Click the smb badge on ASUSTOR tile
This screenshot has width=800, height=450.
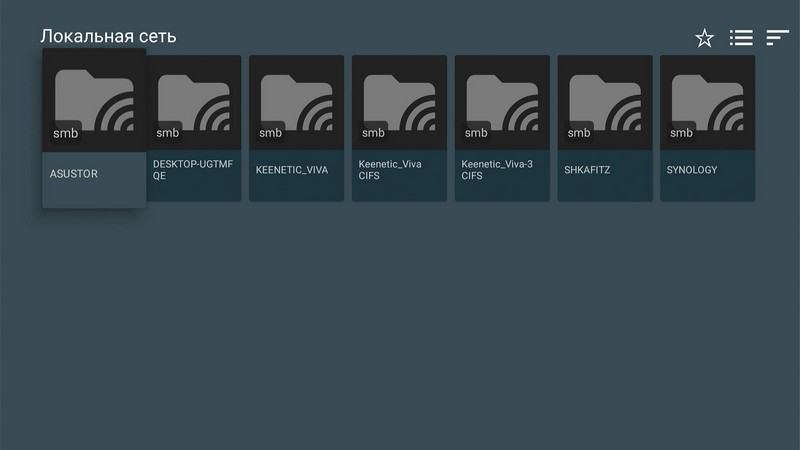pos(64,133)
